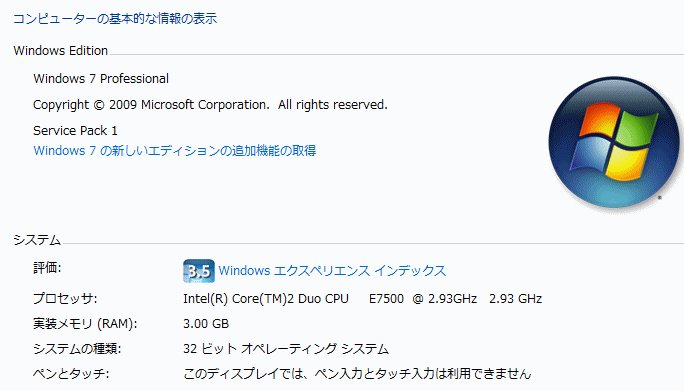Click the Service Pack 1 text
The width and height of the screenshot is (684, 391).
pyautogui.click(x=75, y=130)
